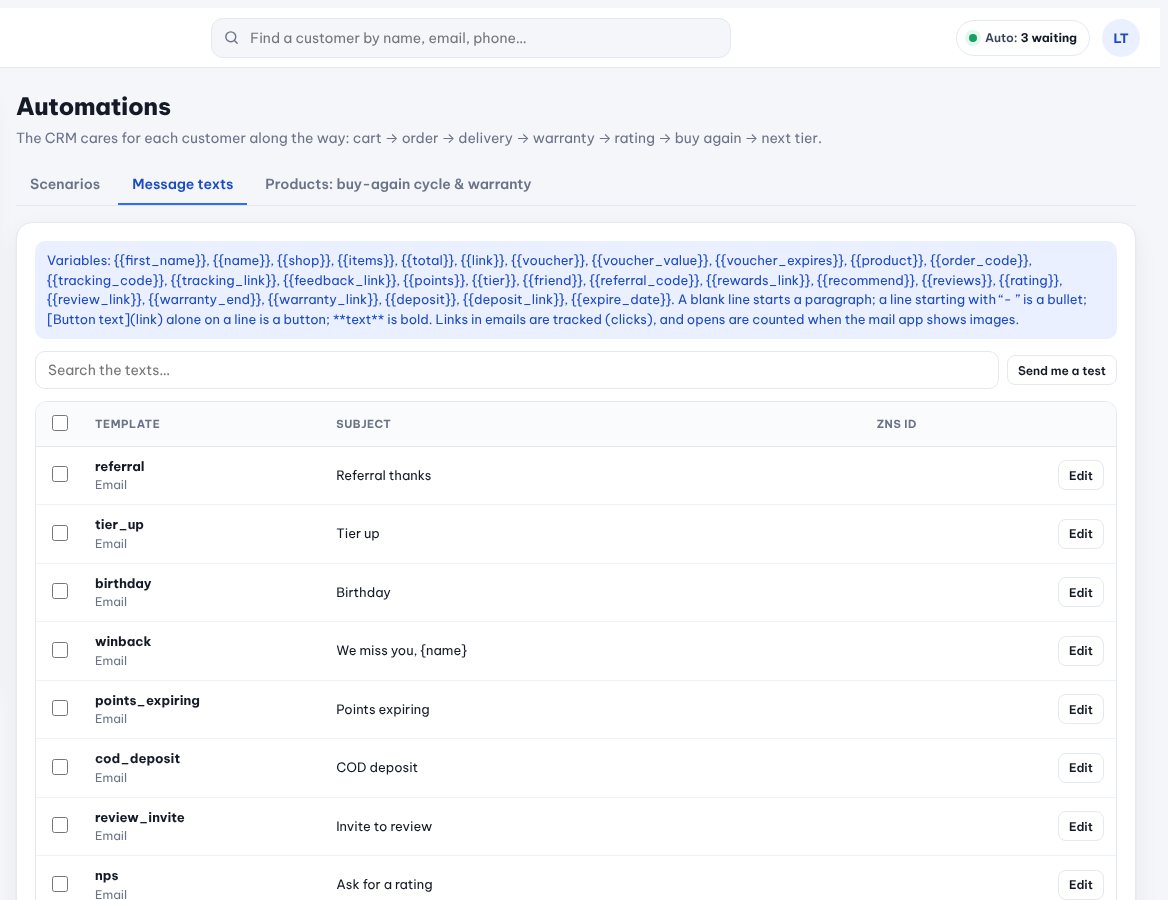Viewport: 1168px width, 900px height.
Task: Edit the winback template
Action: coord(1080,650)
